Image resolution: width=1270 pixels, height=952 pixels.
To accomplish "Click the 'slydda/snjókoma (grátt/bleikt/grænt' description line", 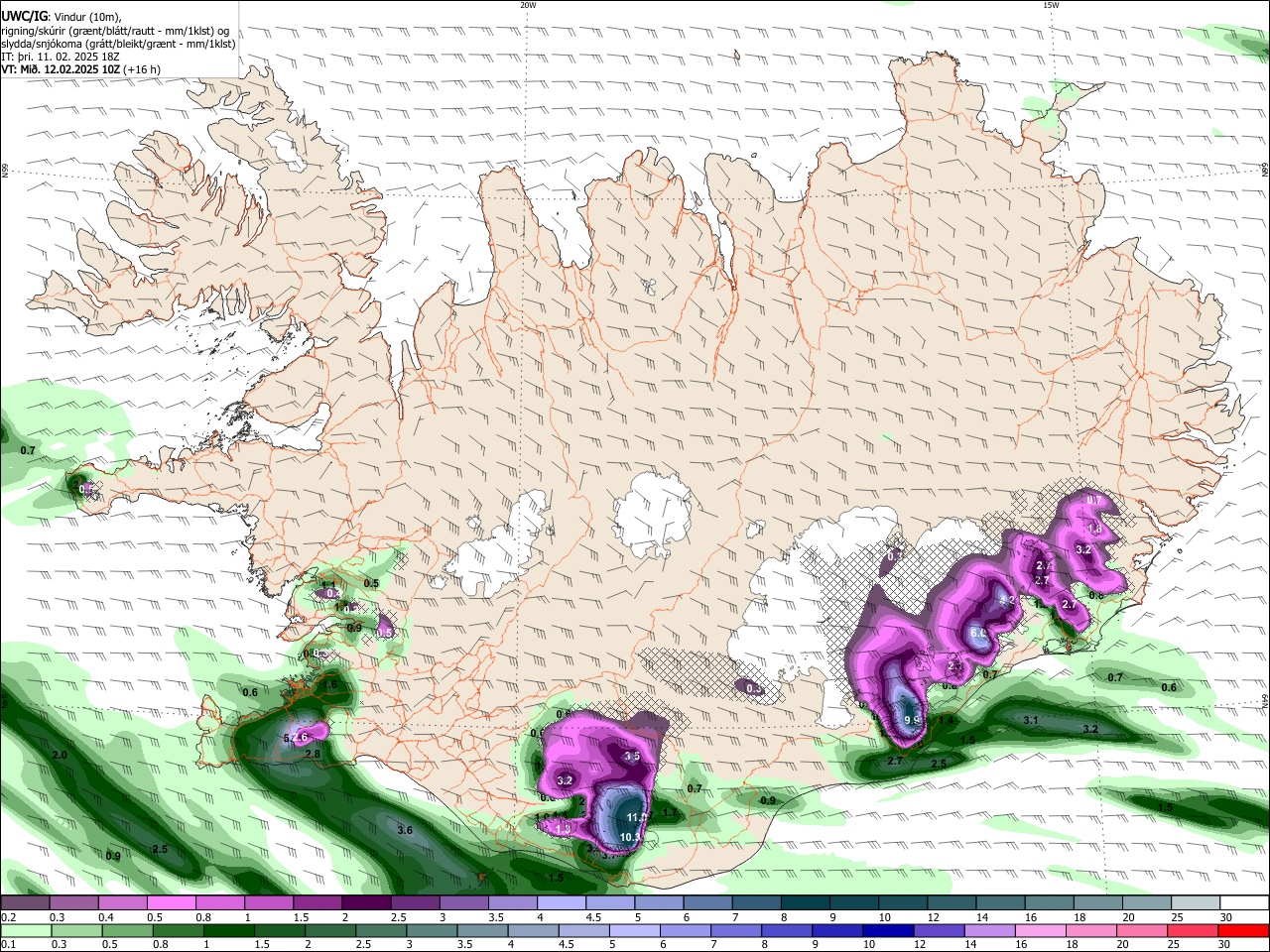I will (x=118, y=44).
